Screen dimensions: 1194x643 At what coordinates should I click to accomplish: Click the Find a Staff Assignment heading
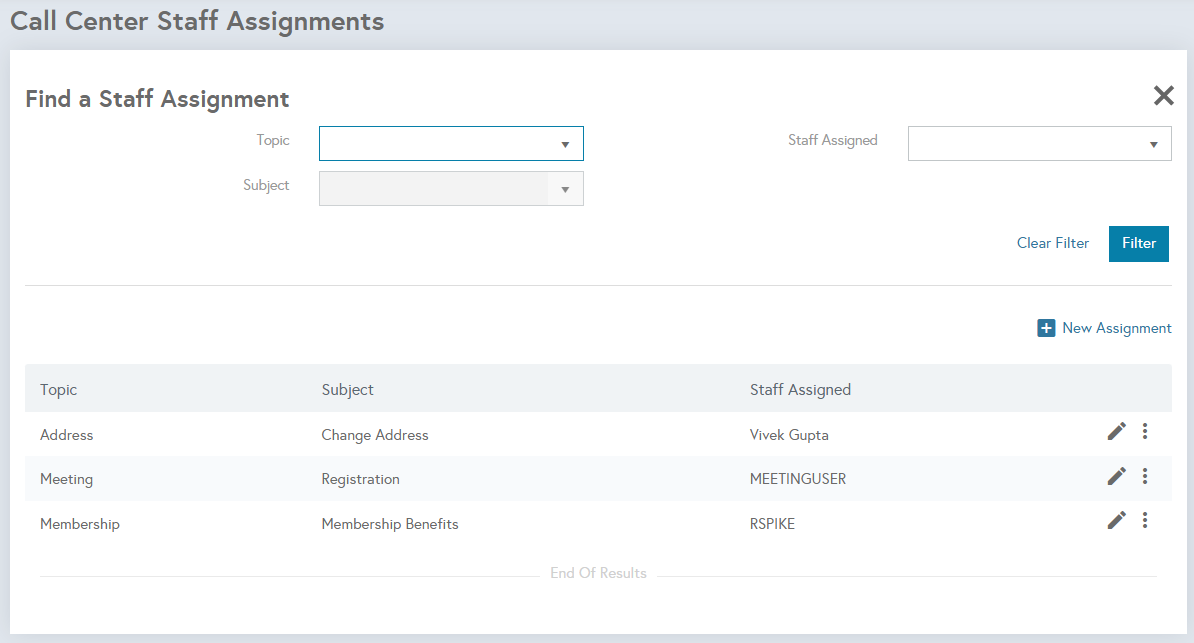coord(157,99)
